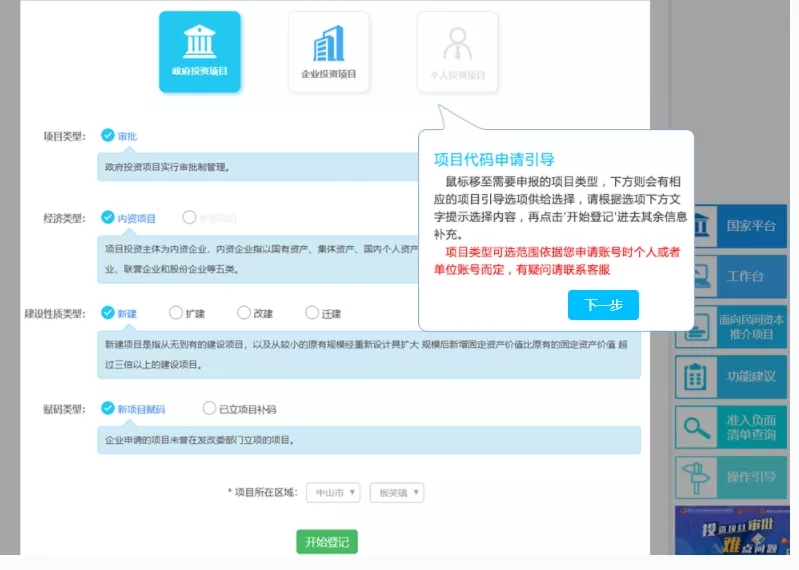The image size is (799, 570).
Task: Open the 投资项目审批 banner image
Action: pos(732,530)
